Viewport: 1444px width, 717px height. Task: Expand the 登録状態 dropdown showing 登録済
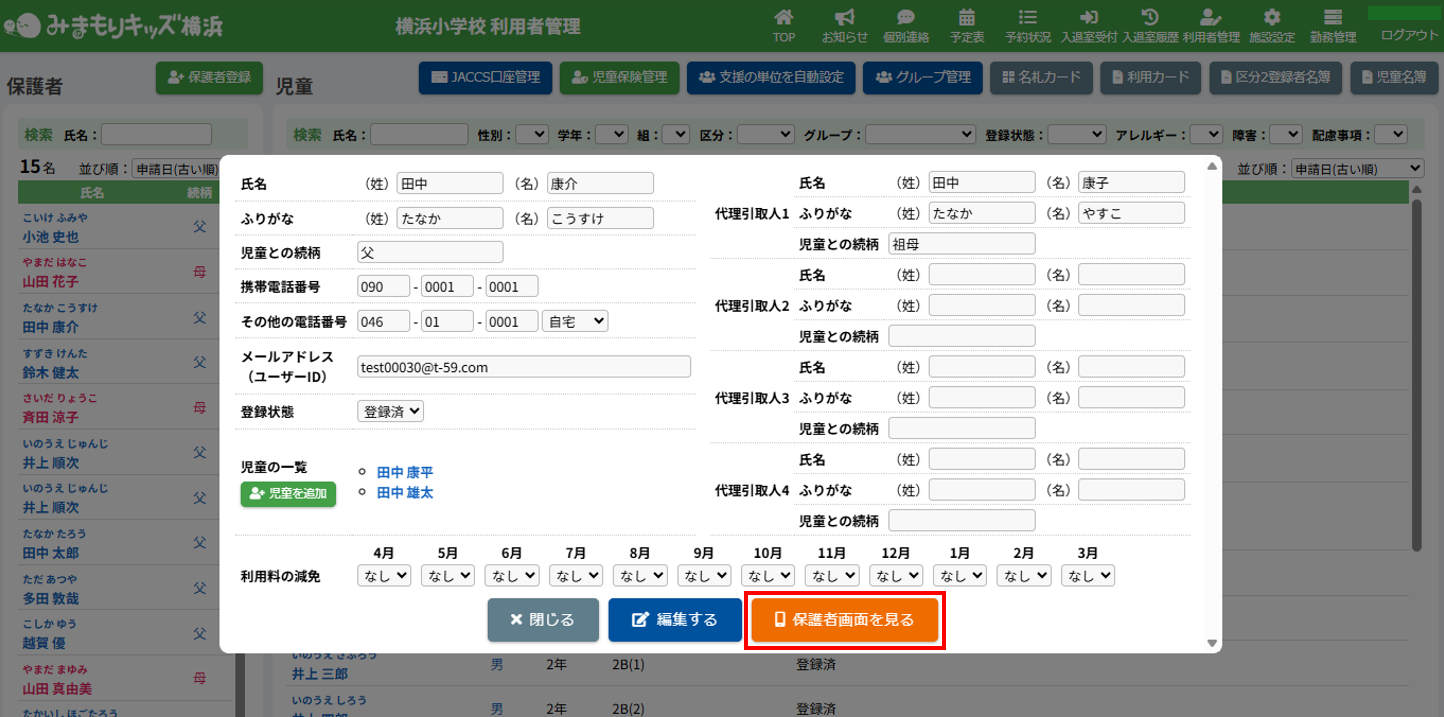pos(390,411)
